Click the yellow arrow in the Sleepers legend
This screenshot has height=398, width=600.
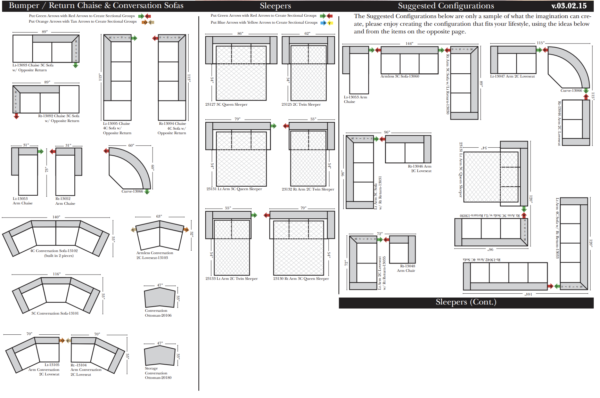[x=330, y=23]
